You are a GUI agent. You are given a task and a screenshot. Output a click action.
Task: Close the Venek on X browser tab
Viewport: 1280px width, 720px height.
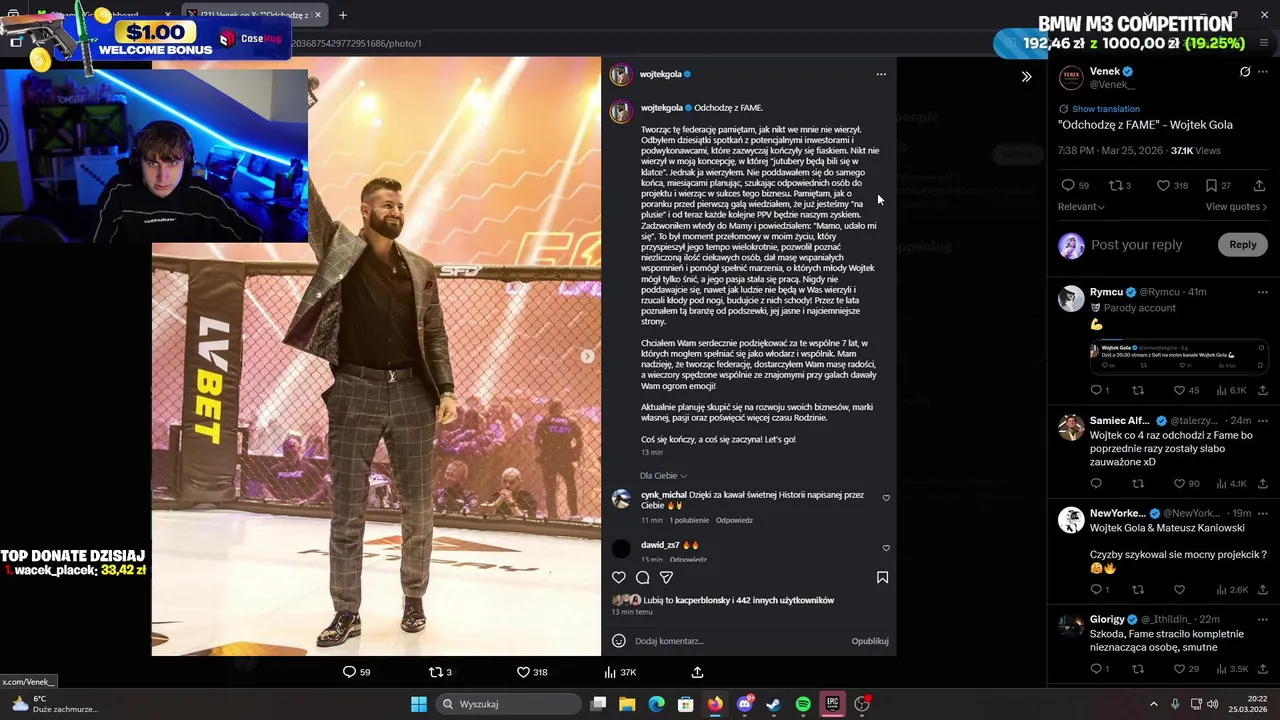click(319, 15)
